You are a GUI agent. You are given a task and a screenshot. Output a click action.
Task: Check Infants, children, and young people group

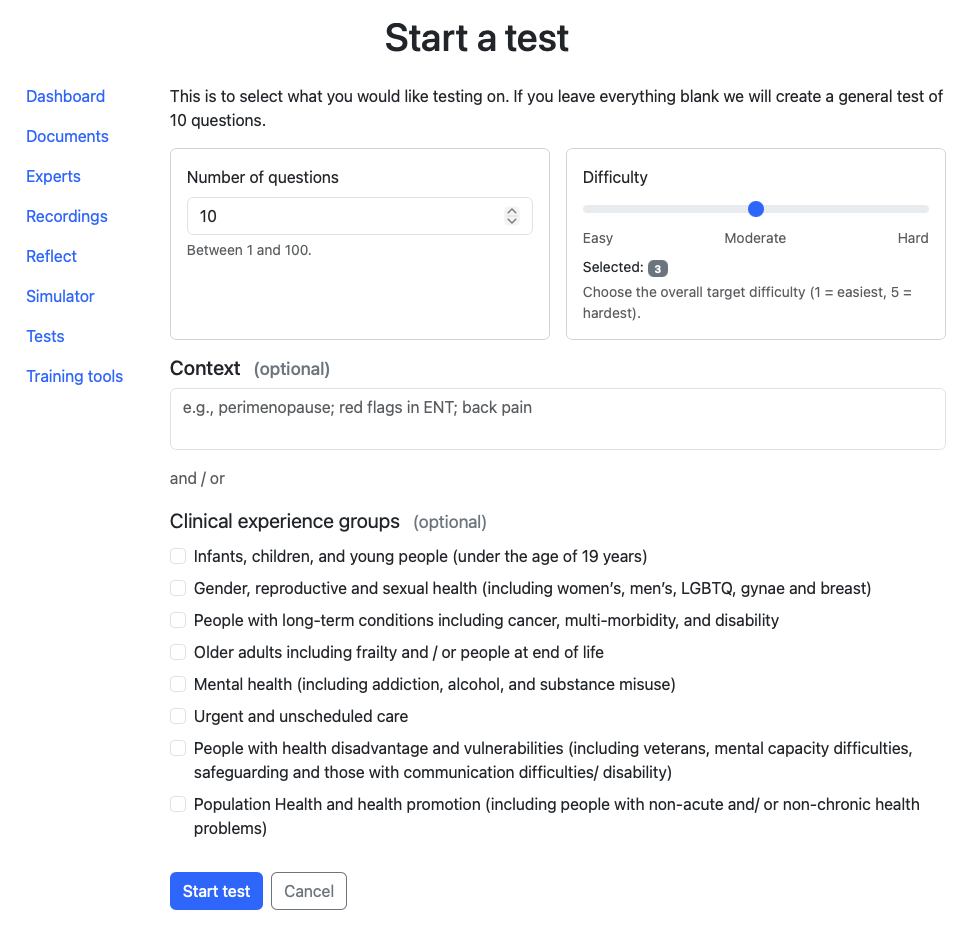tap(177, 556)
